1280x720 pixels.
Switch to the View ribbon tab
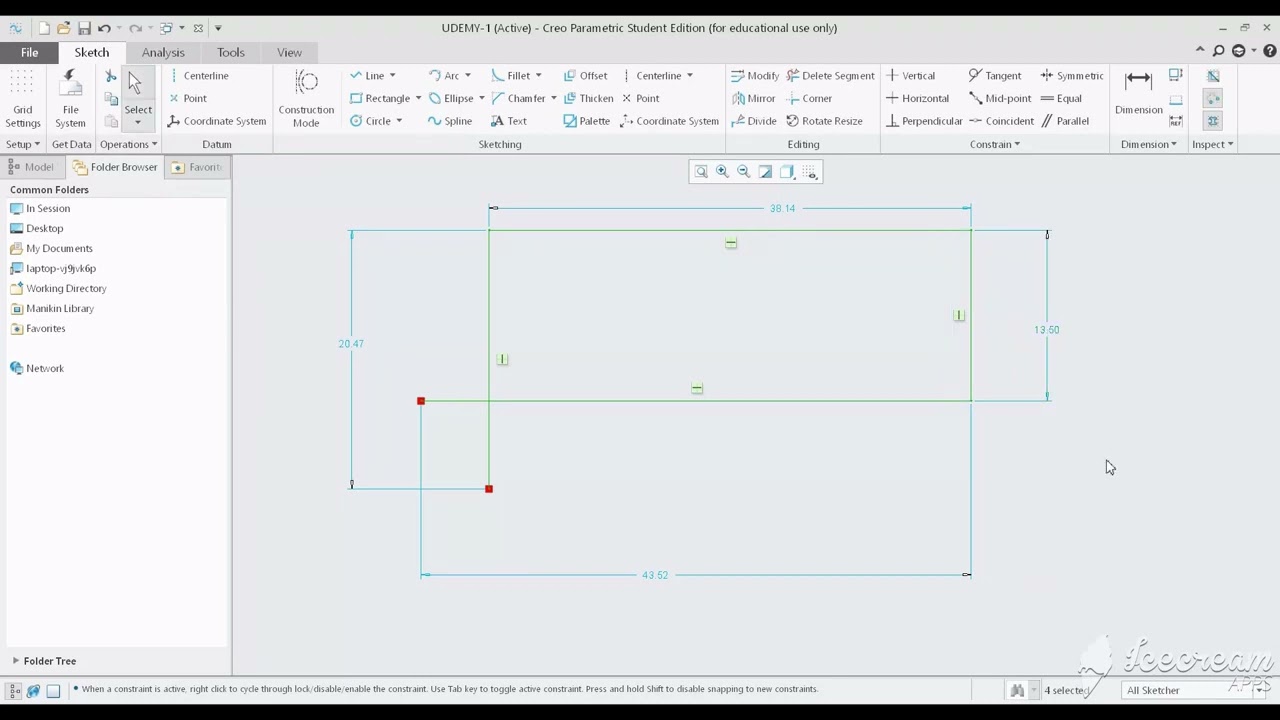pyautogui.click(x=289, y=52)
